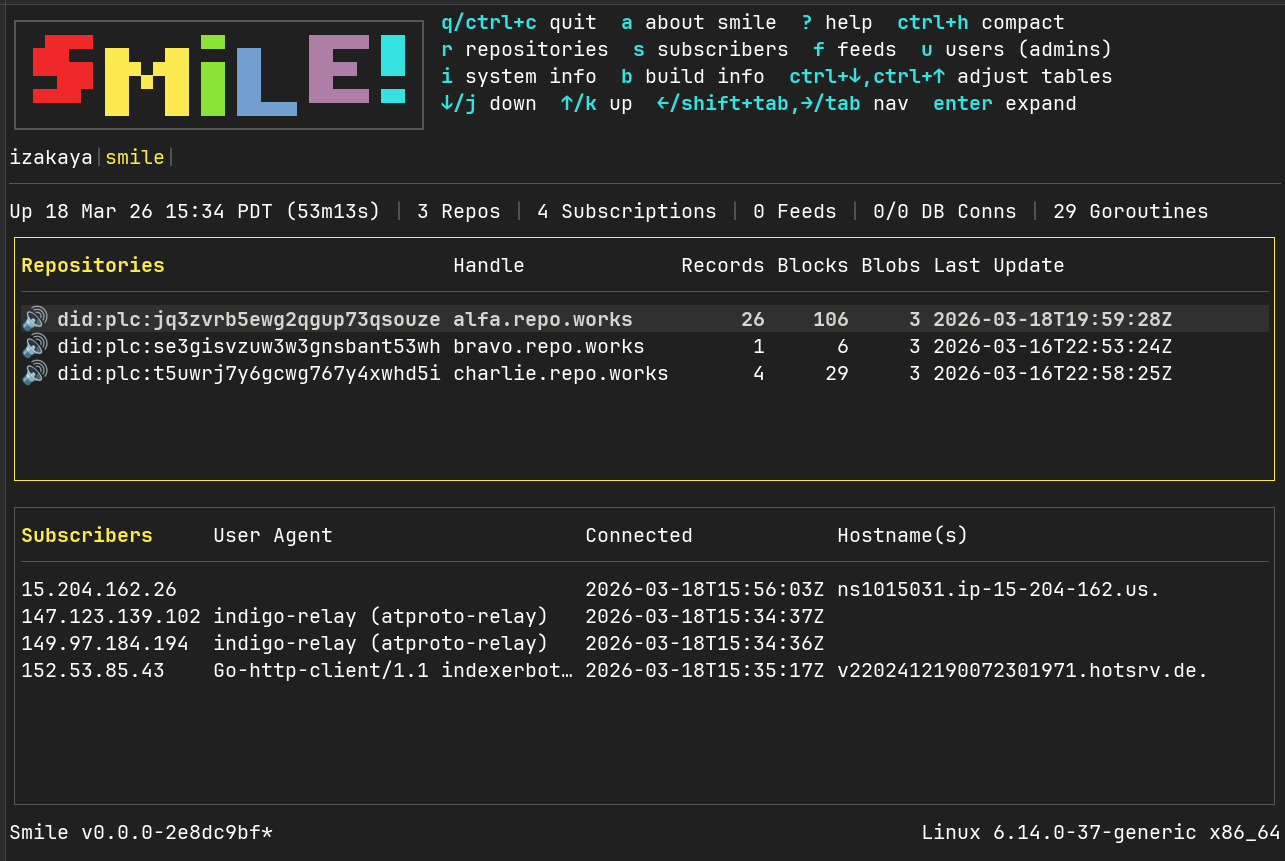
Task: Click the →/tab nav arrow indicator
Action: pyautogui.click(x=828, y=103)
